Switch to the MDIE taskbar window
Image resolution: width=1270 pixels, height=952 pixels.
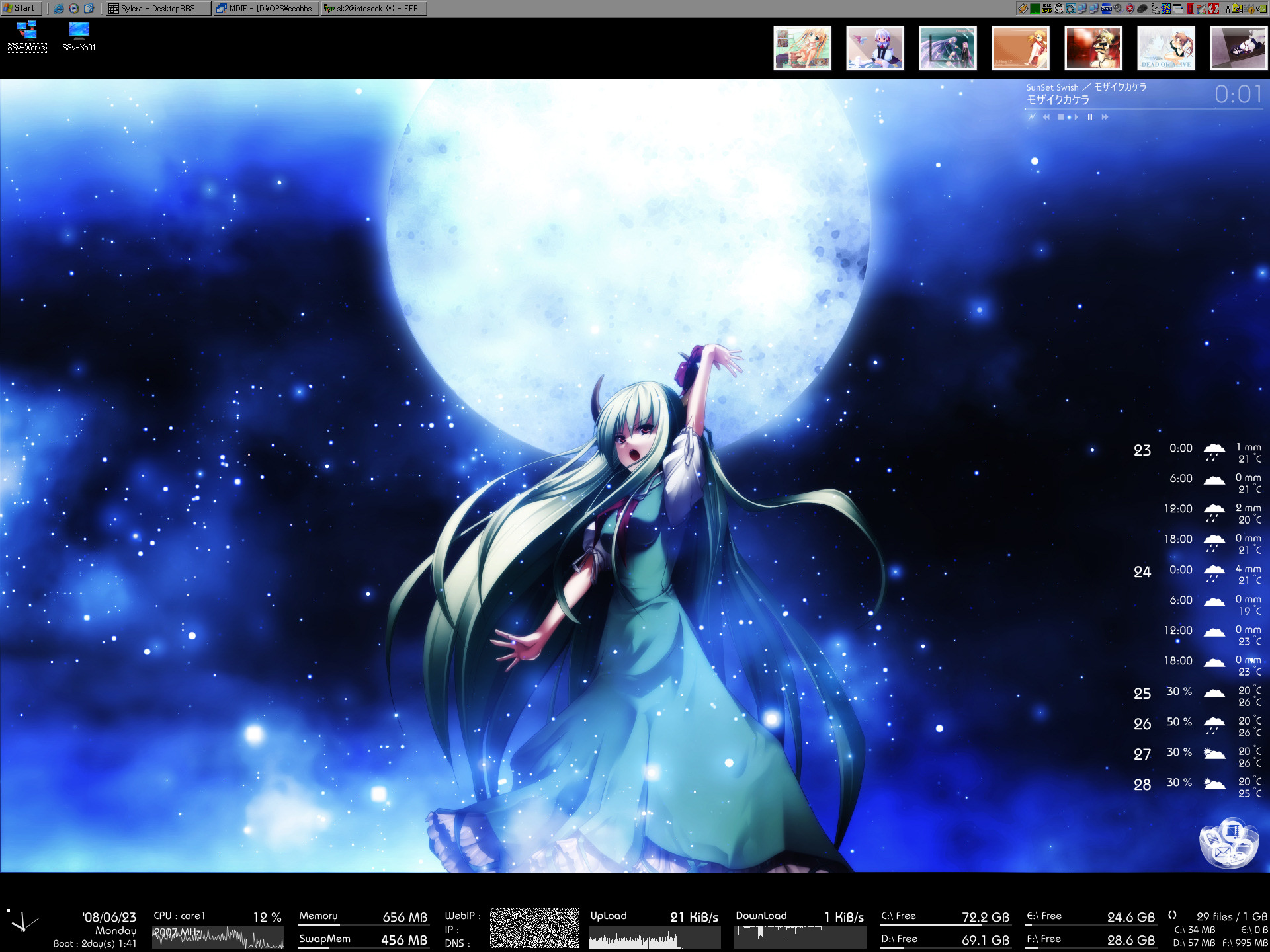[x=266, y=9]
